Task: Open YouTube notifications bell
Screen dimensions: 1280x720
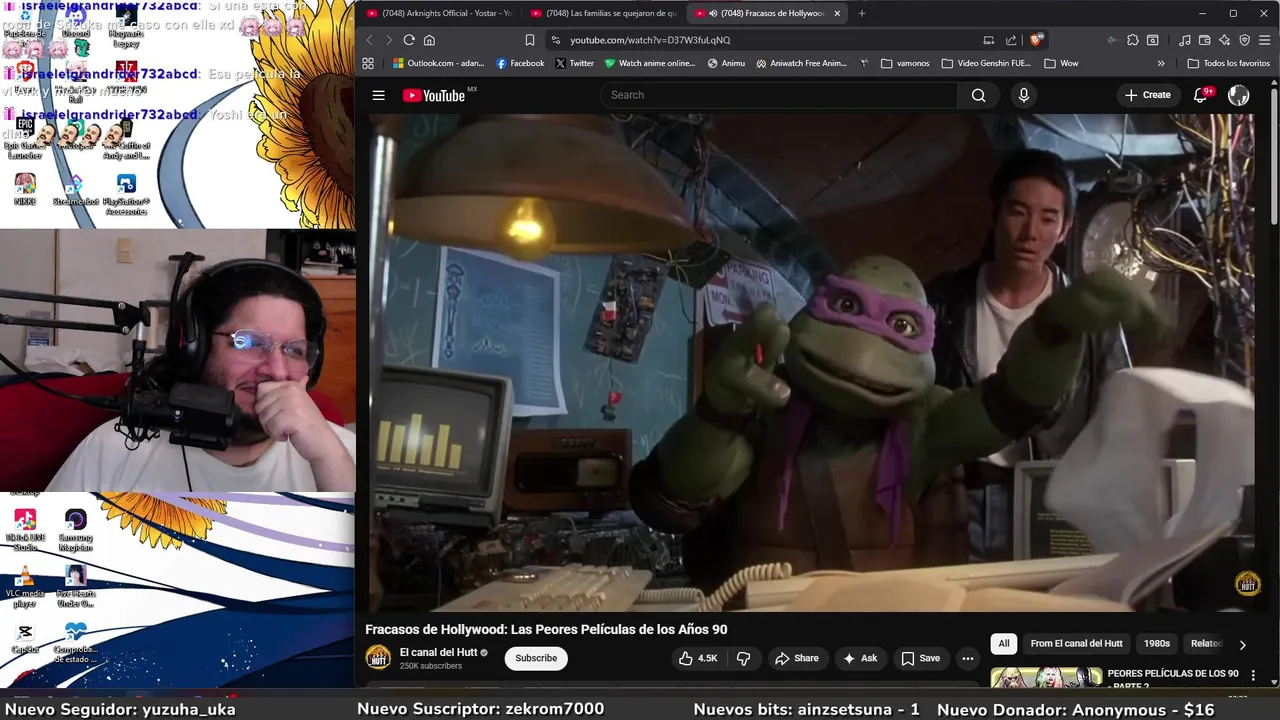Action: 1200,95
